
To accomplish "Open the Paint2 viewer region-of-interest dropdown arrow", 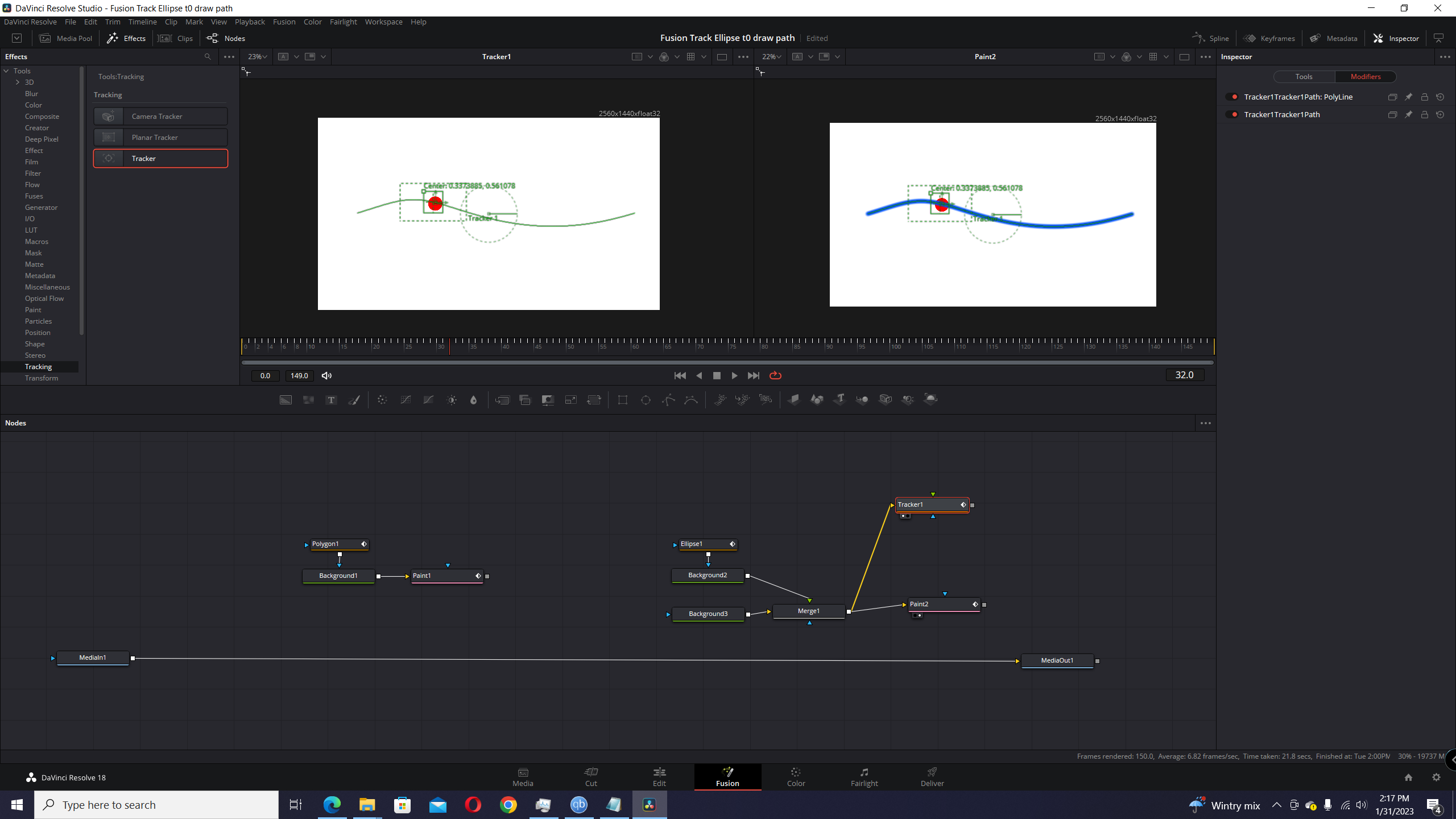I will click(1112, 57).
